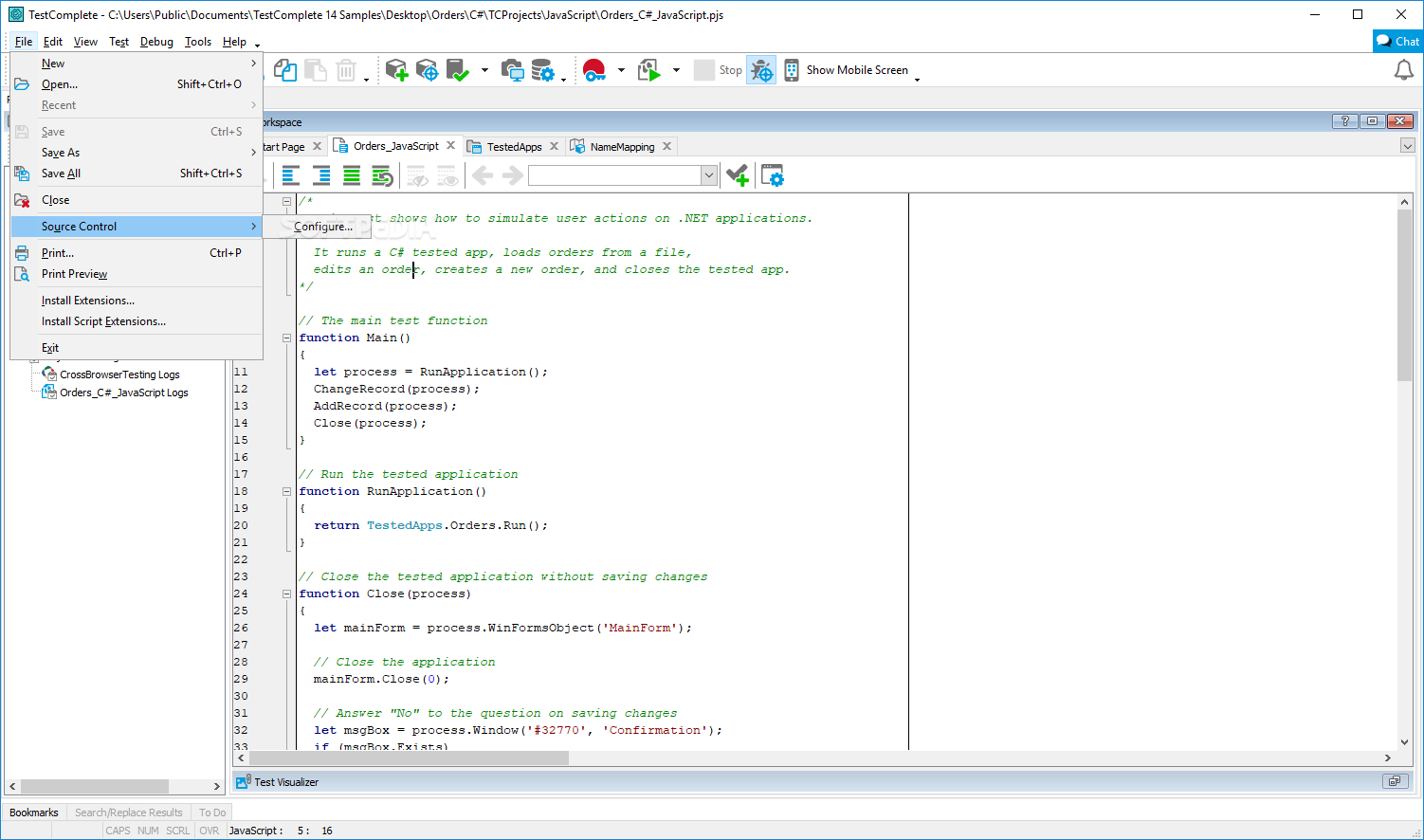Close the Orders_JavaScript tab
Viewport: 1424px width, 840px height.
[x=451, y=146]
